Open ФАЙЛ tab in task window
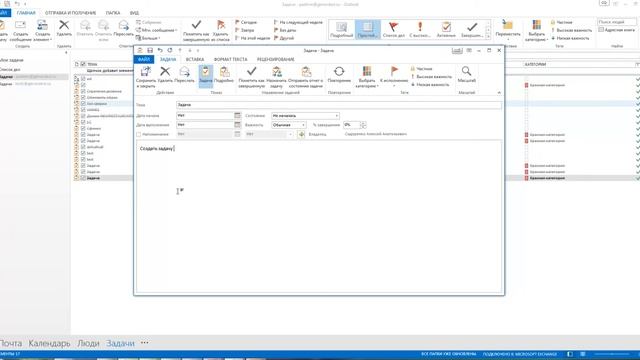The height and width of the screenshot is (360, 640). [144, 59]
